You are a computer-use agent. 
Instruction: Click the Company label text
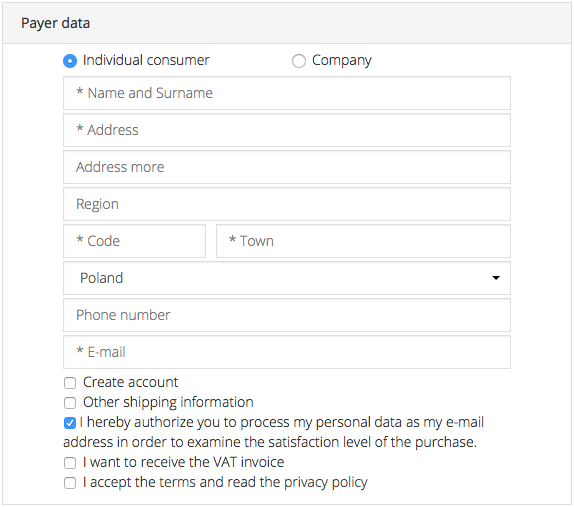[x=342, y=61]
